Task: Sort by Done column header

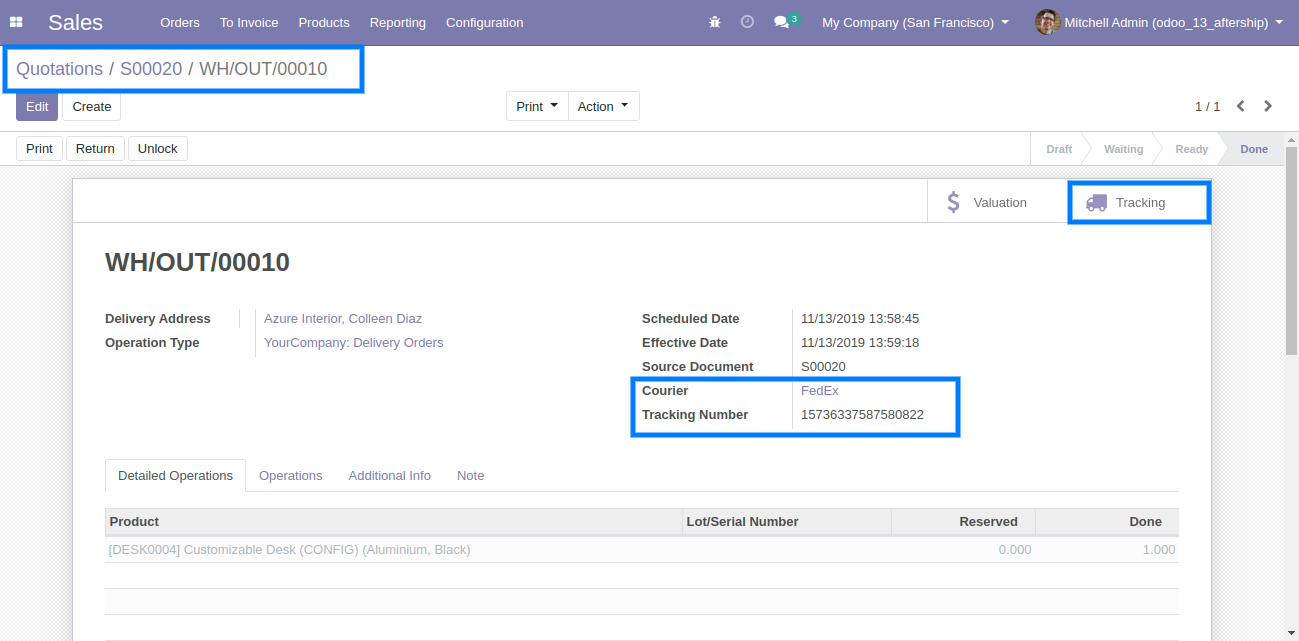Action: (1107, 522)
